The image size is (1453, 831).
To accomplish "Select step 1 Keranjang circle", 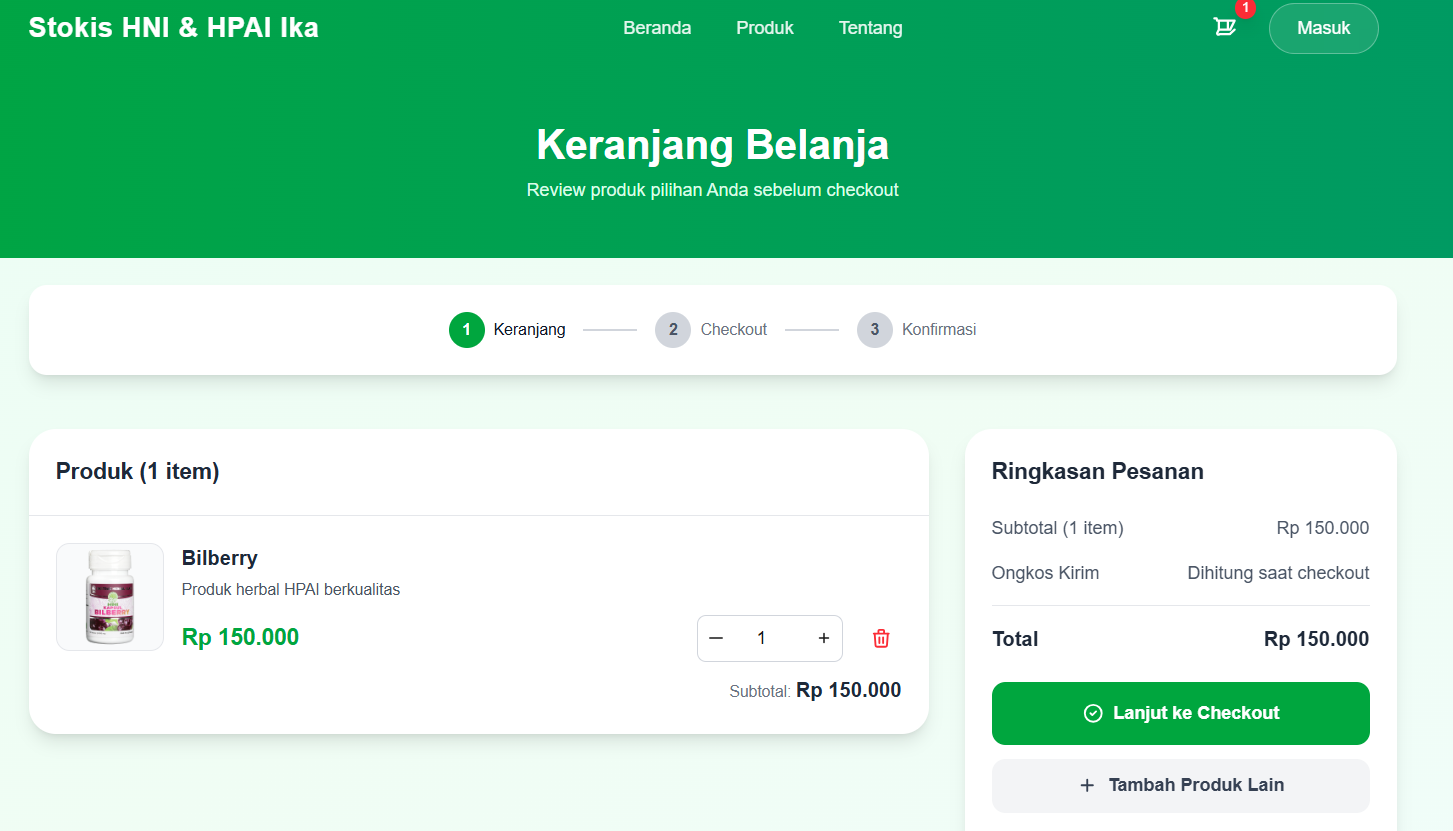I will [x=467, y=329].
